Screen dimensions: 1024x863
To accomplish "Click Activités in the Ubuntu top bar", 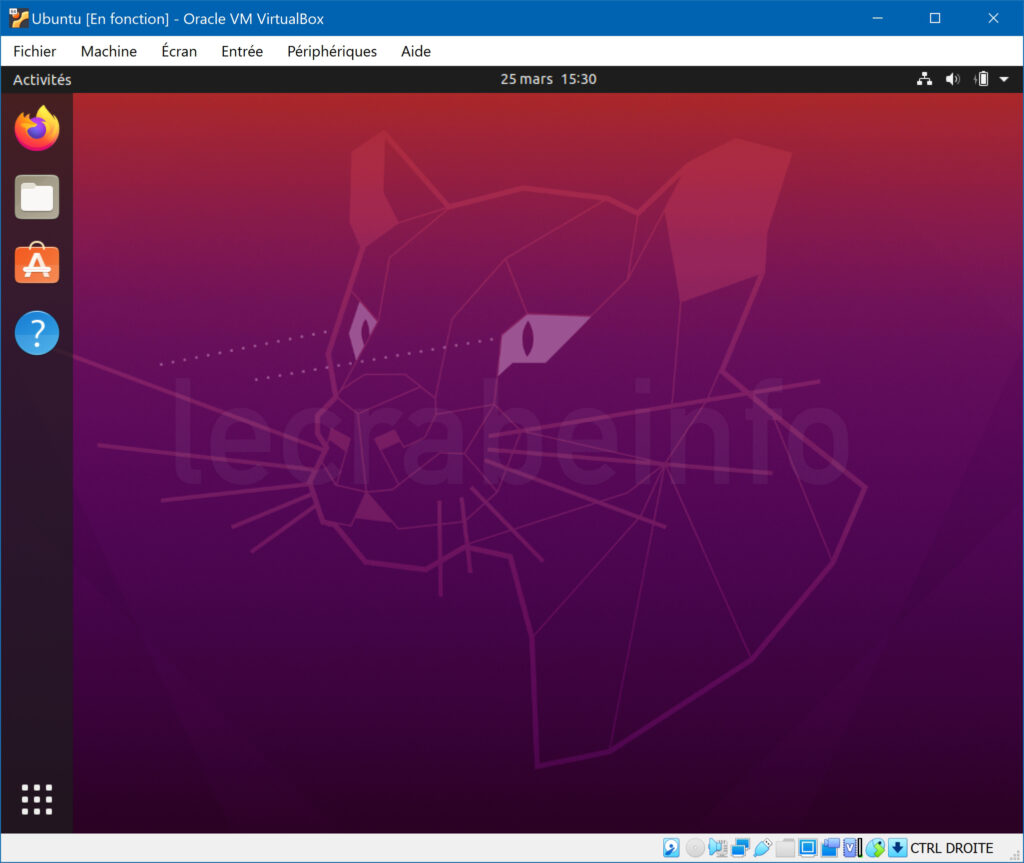I will point(42,79).
